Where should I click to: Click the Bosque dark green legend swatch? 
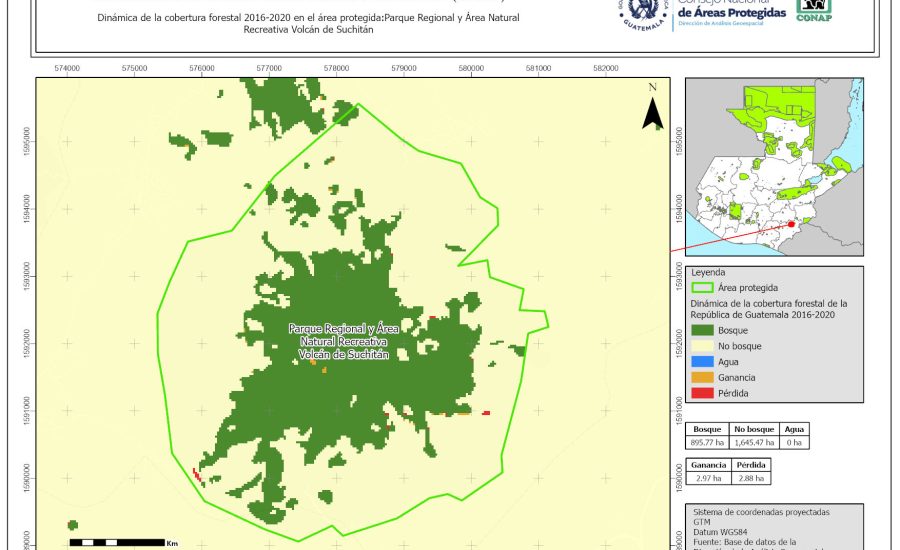[x=704, y=330]
